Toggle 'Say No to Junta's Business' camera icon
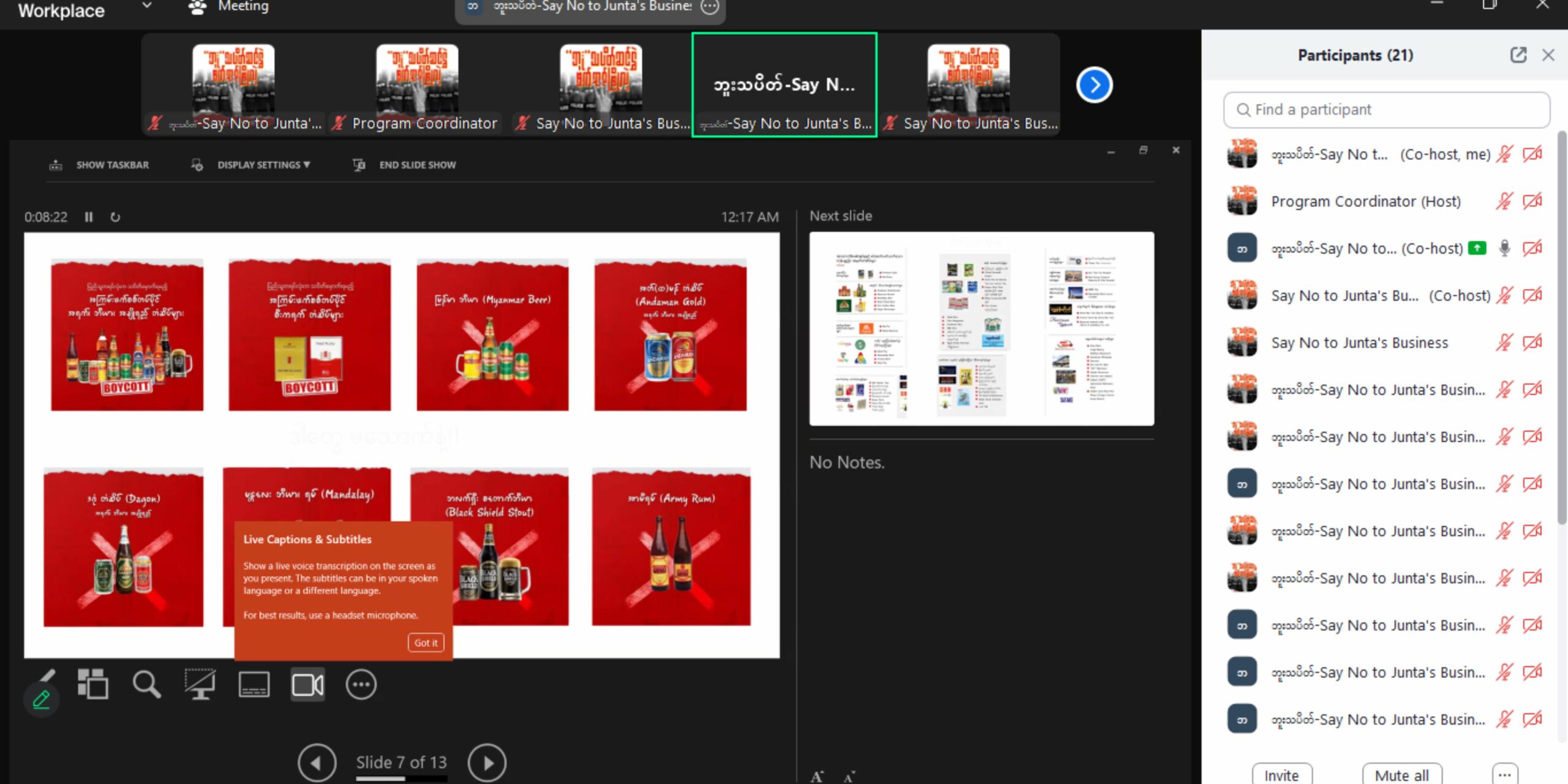Screen dimensions: 1568x784 click(1532, 342)
